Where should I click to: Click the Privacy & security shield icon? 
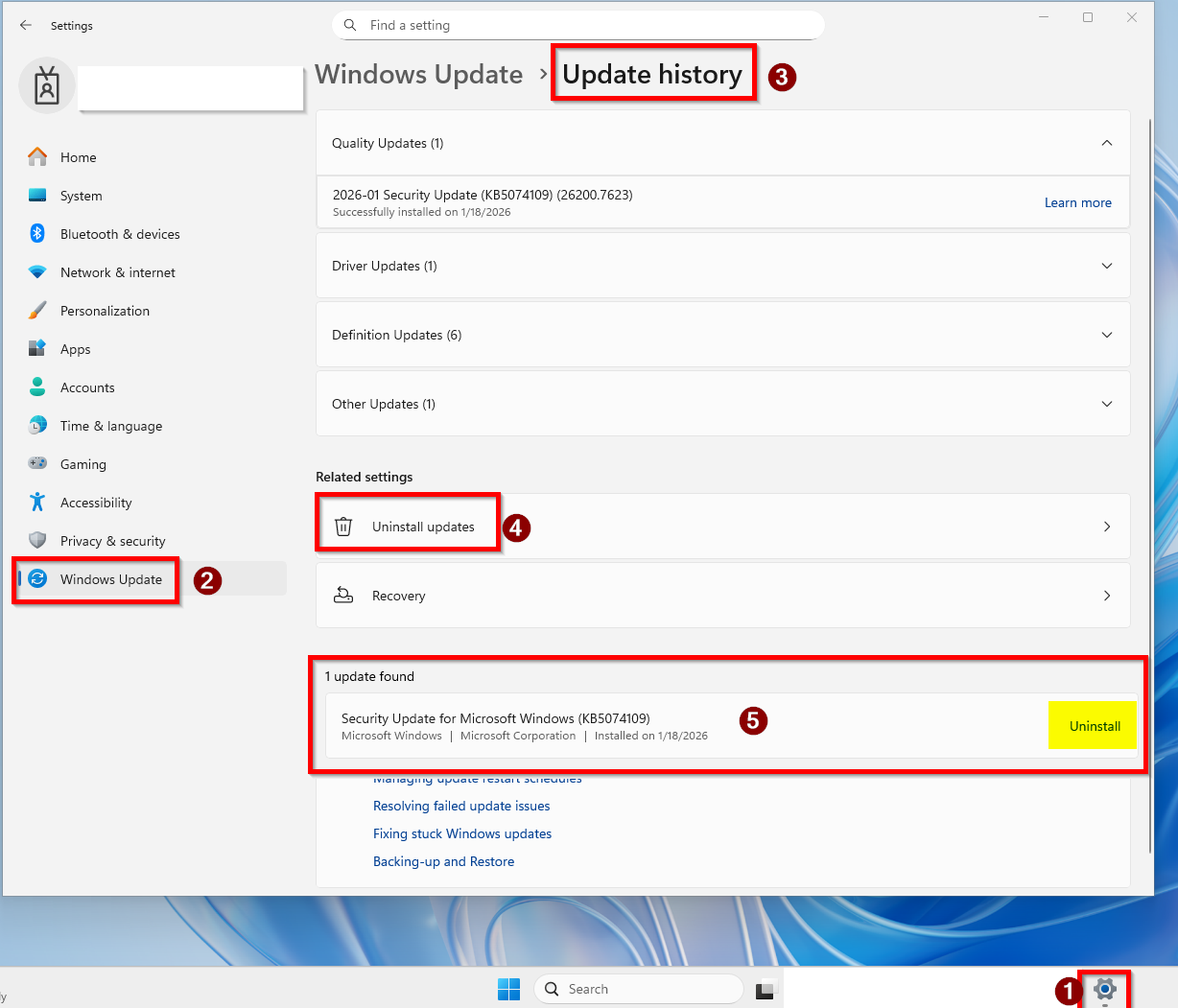pyautogui.click(x=37, y=540)
